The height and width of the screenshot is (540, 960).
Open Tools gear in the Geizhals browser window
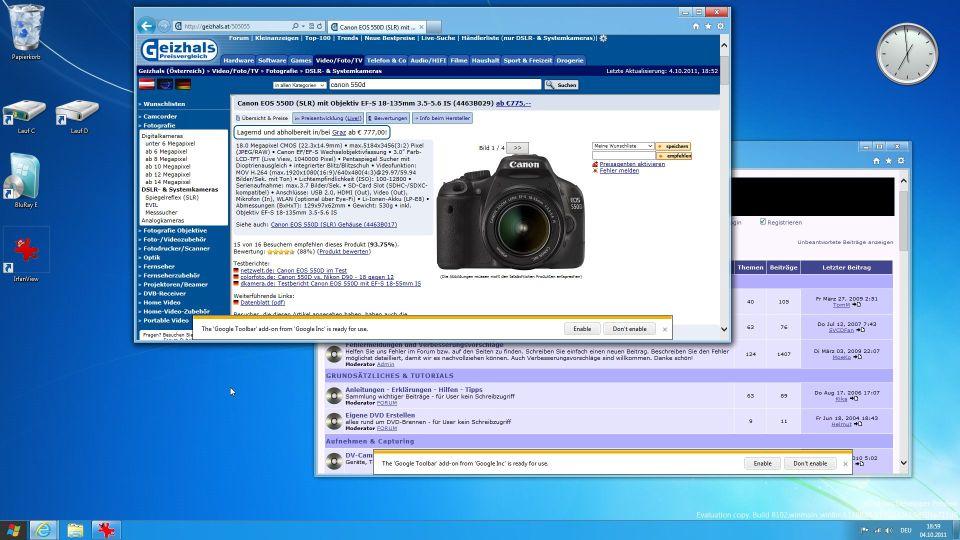pyautogui.click(x=720, y=26)
